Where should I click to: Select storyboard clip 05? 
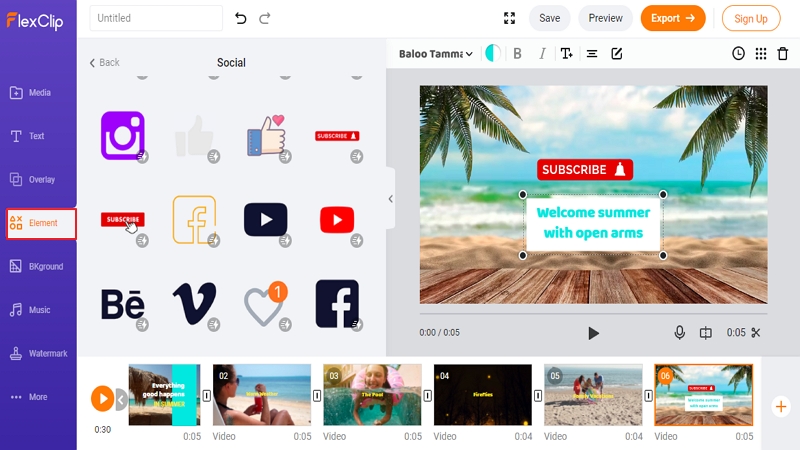point(593,395)
